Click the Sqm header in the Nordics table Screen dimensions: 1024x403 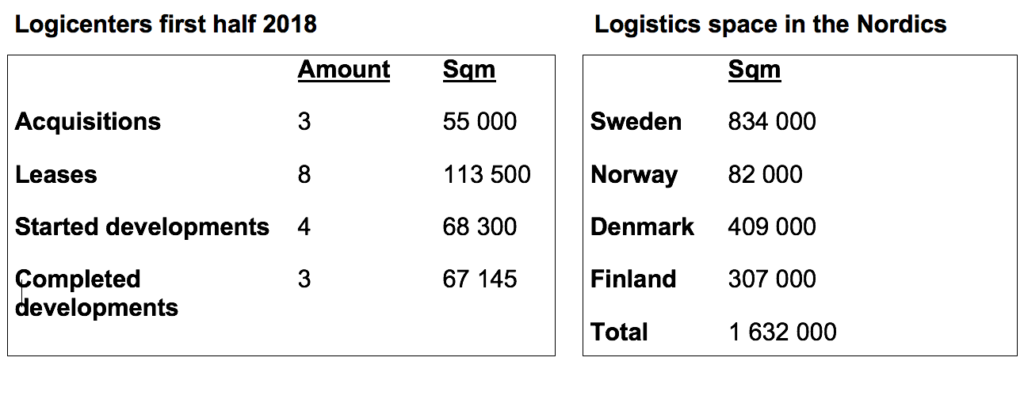754,70
